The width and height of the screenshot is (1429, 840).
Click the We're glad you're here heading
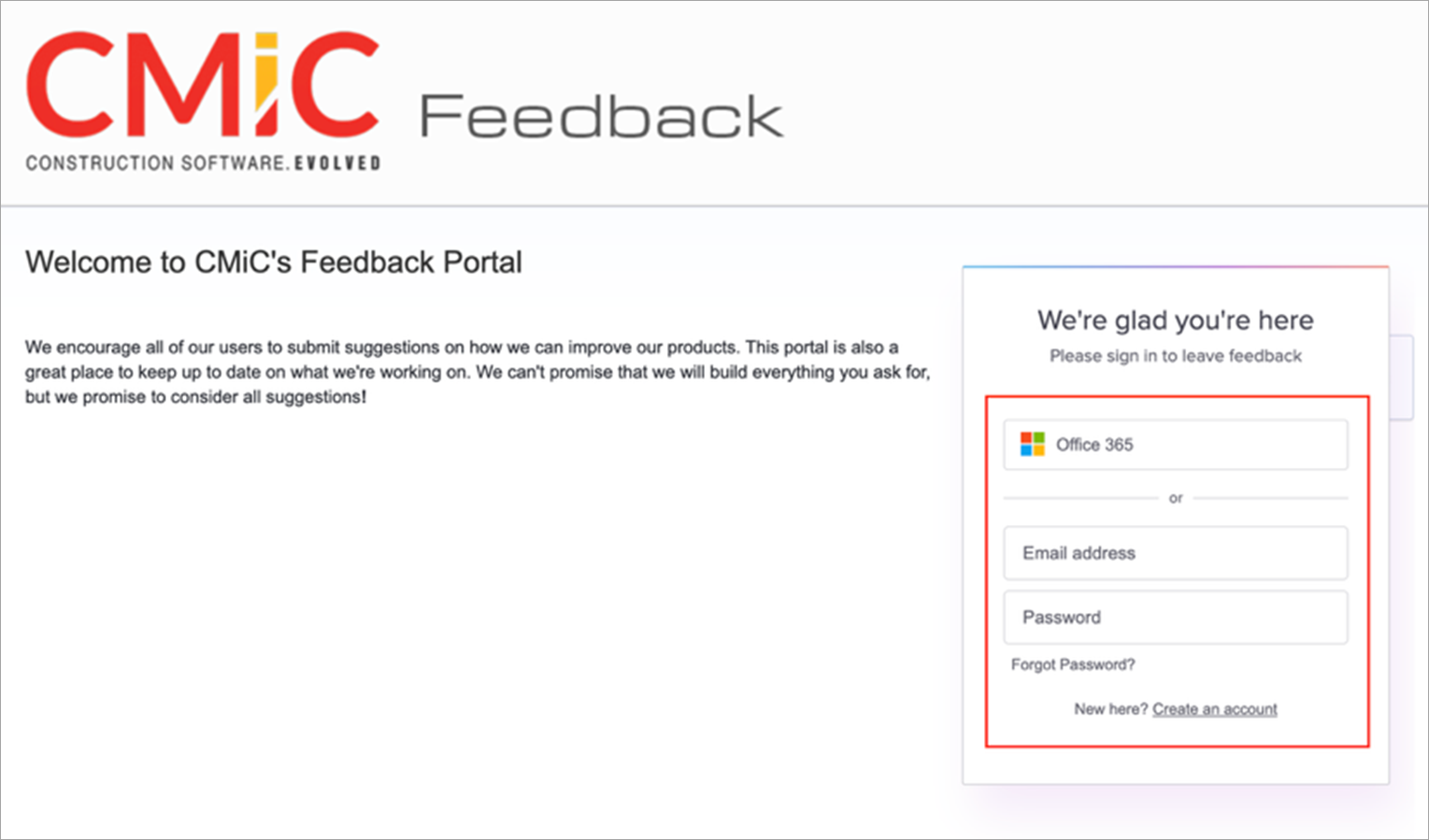point(1175,320)
